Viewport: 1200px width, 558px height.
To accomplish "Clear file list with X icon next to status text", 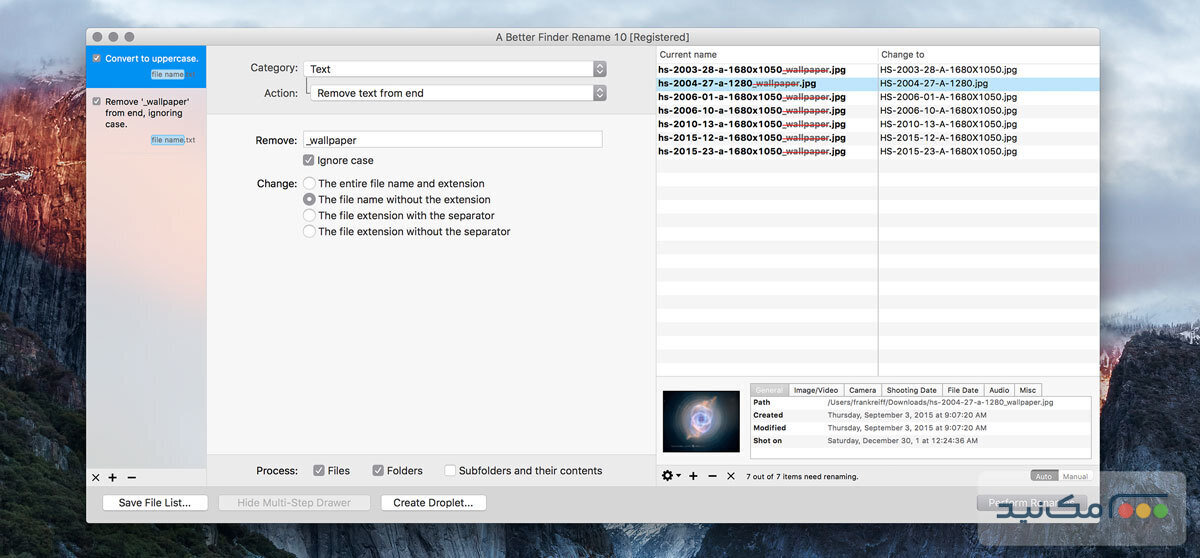I will click(731, 476).
